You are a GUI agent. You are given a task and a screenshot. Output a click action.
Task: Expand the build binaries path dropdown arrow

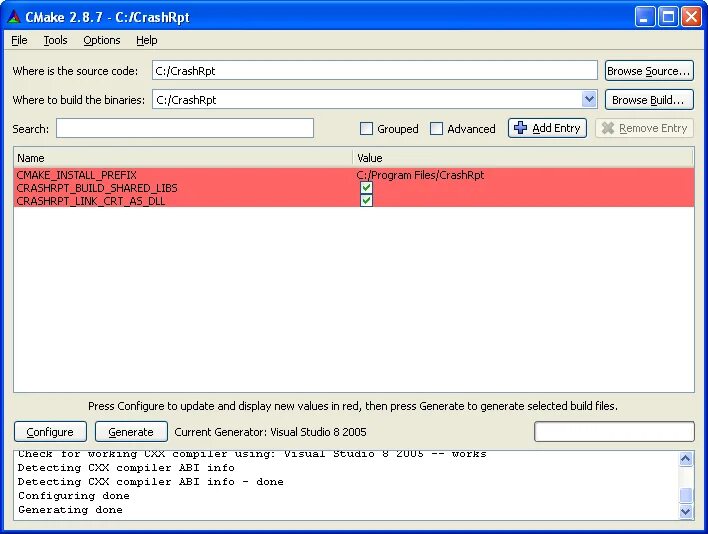pyautogui.click(x=589, y=99)
